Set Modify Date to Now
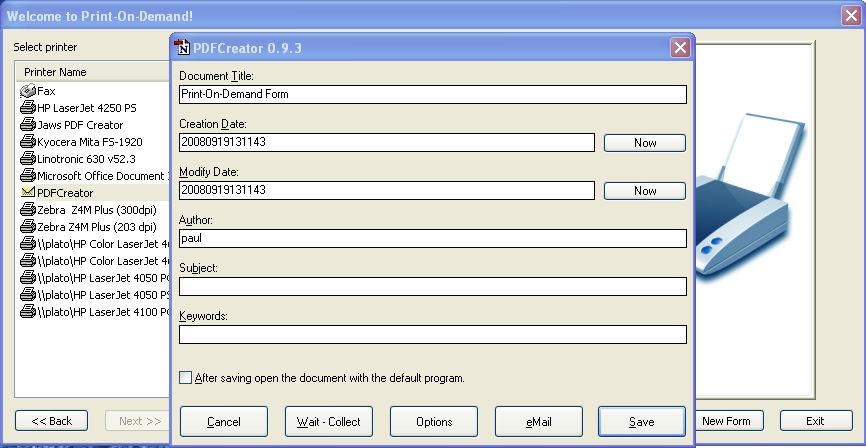866x448 pixels. click(x=644, y=191)
